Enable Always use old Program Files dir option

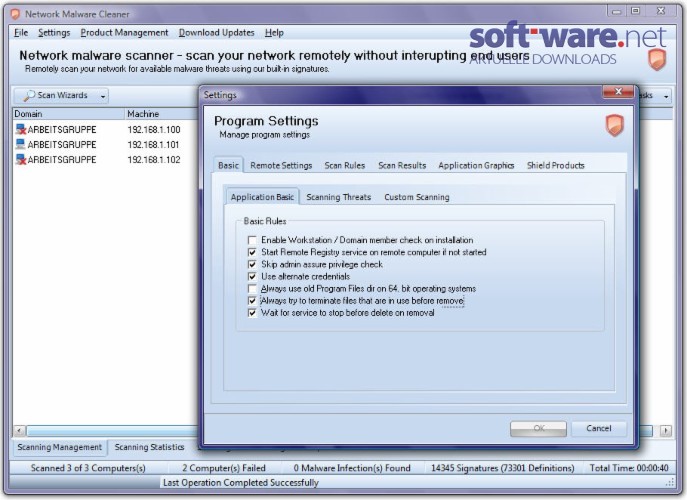coord(252,289)
